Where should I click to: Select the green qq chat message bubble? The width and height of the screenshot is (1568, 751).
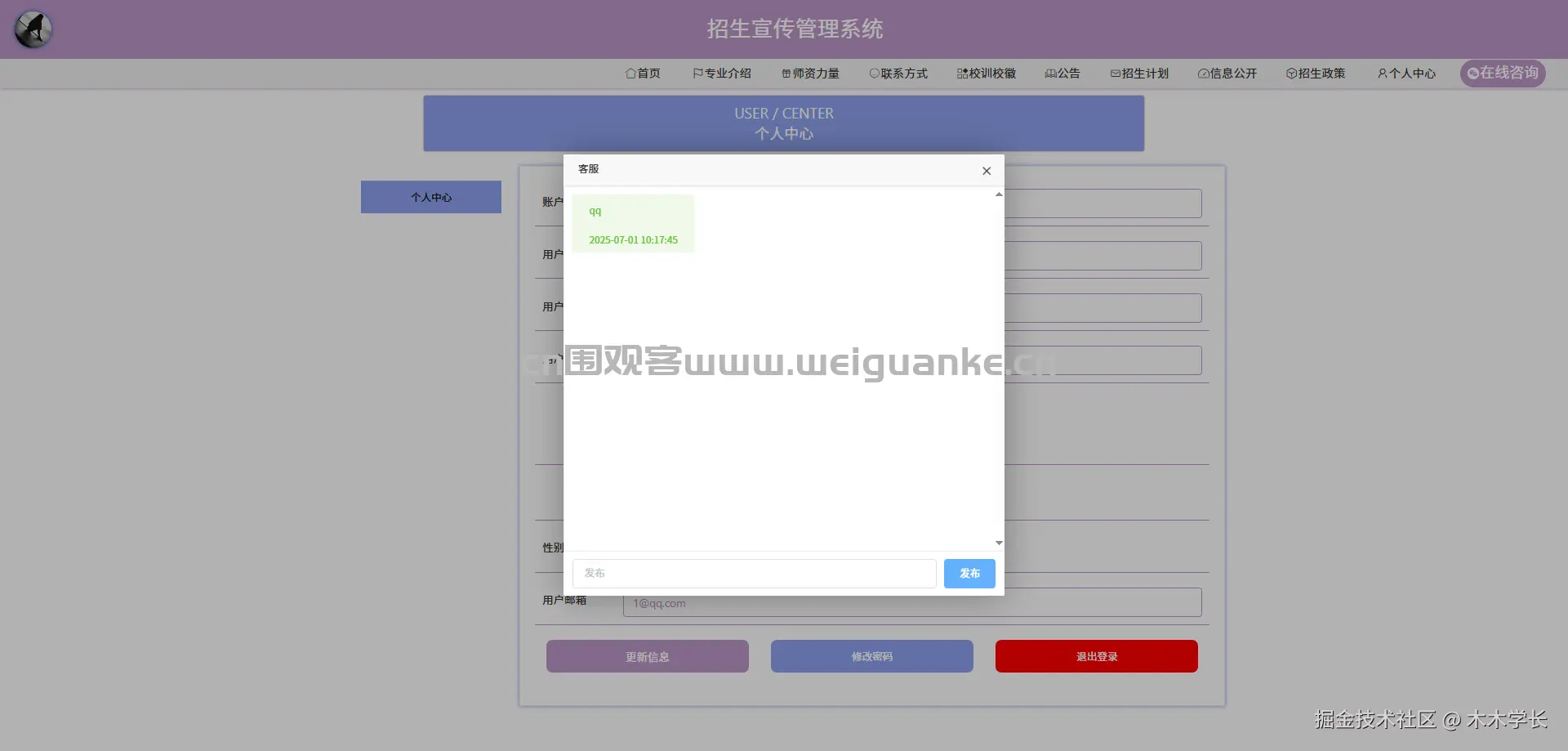[633, 222]
